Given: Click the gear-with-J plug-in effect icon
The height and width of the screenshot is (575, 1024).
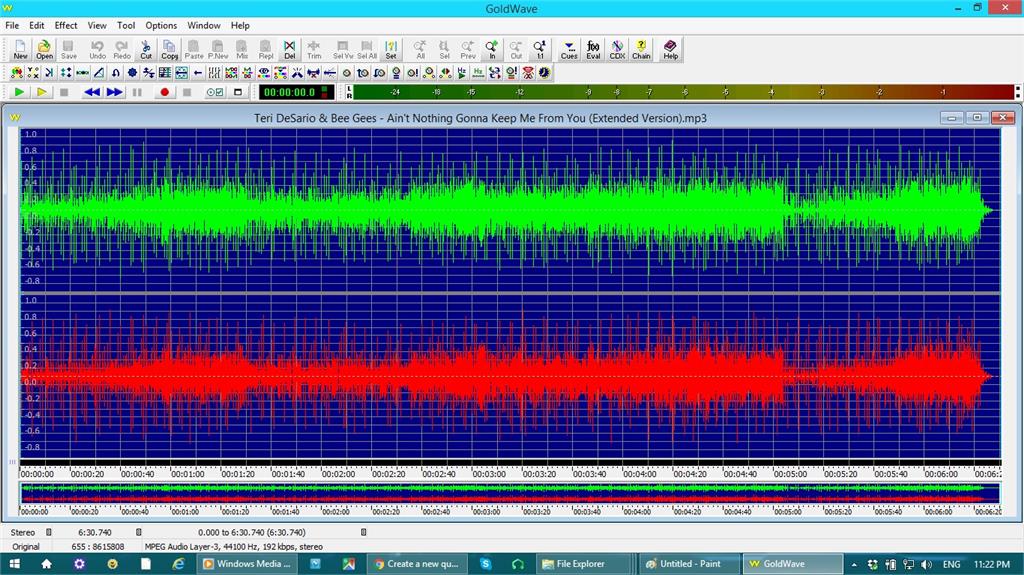Looking at the screenshot, I should click(x=544, y=73).
